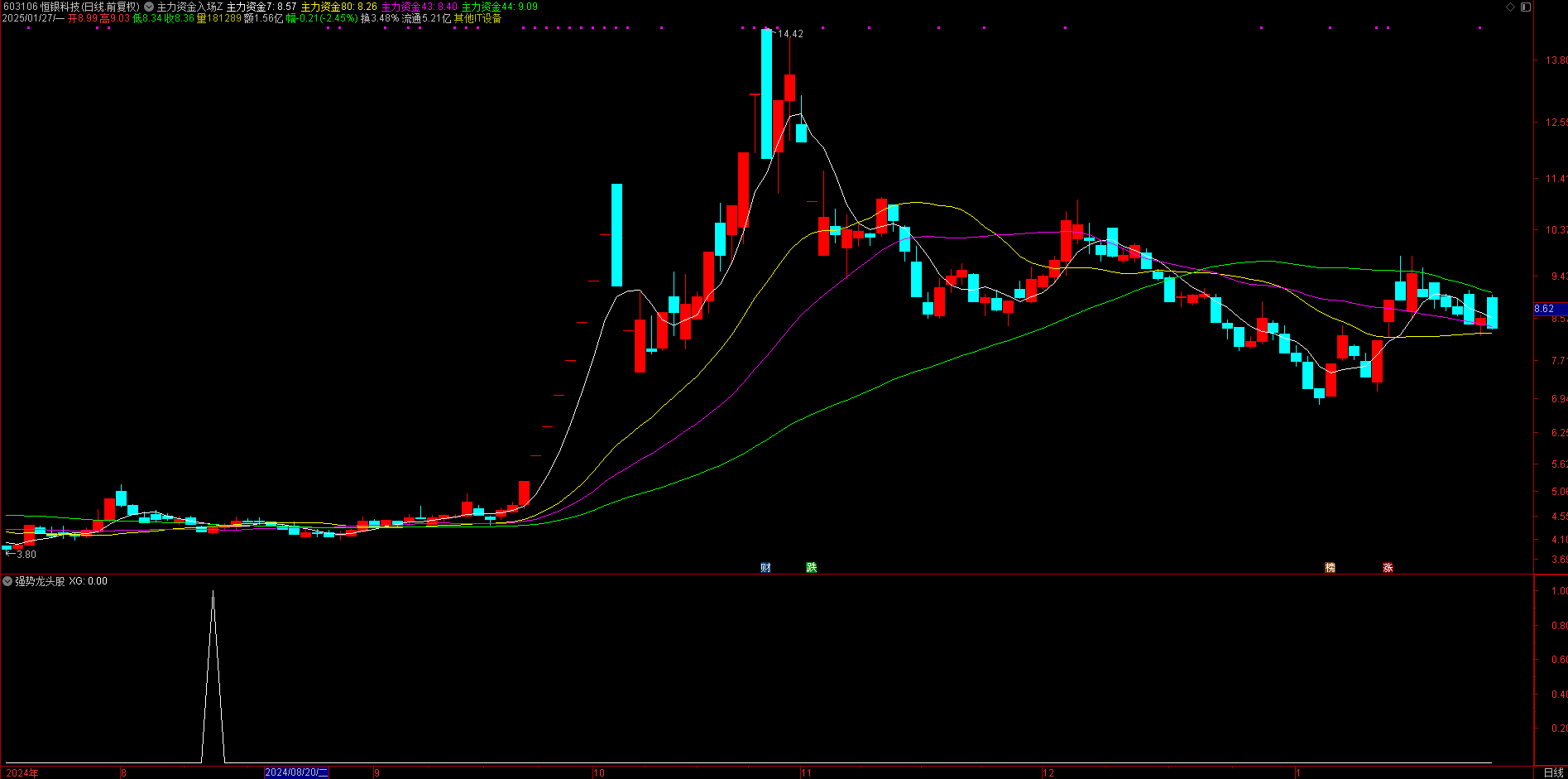Viewport: 1568px width, 779px height.
Task: Click the month 12 marker on the time axis
Action: point(1048,772)
